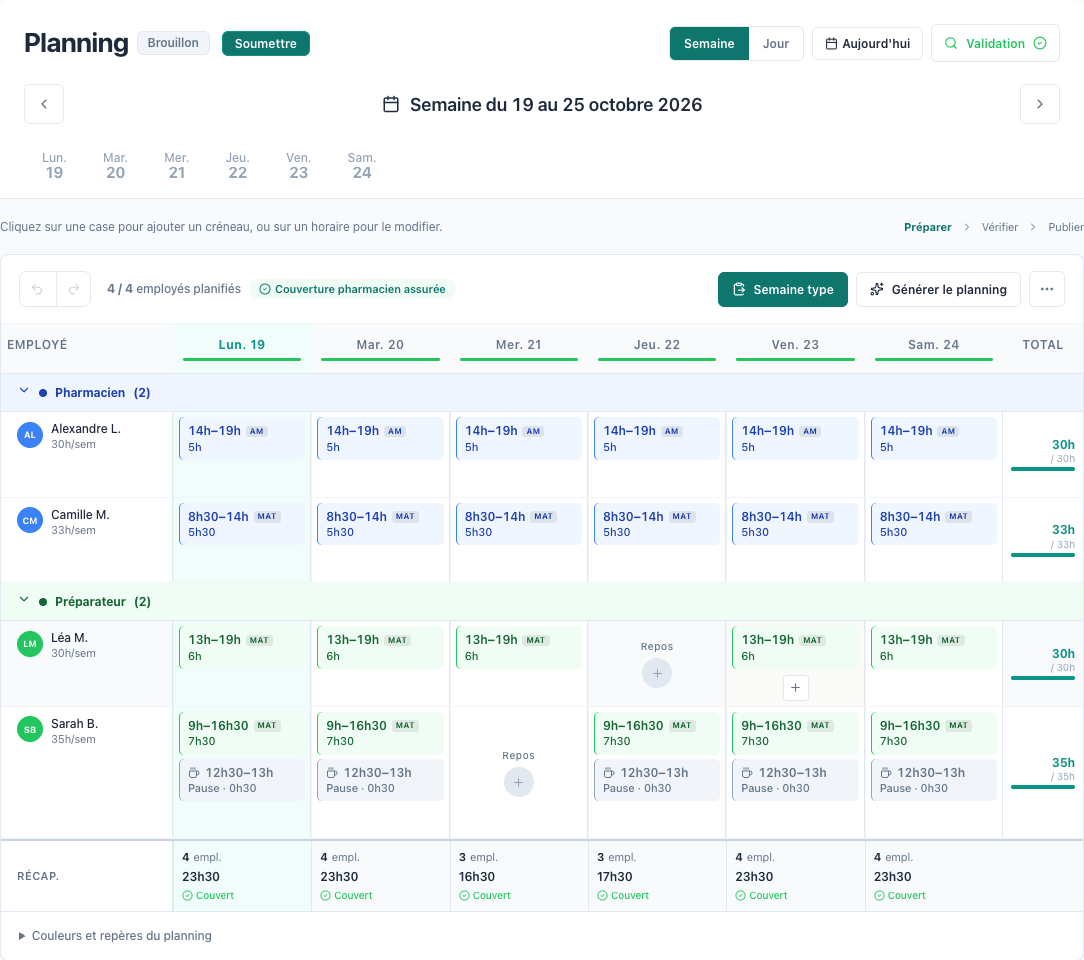The image size is (1084, 960).
Task: Open the three-dots more options menu
Action: pyautogui.click(x=1047, y=289)
